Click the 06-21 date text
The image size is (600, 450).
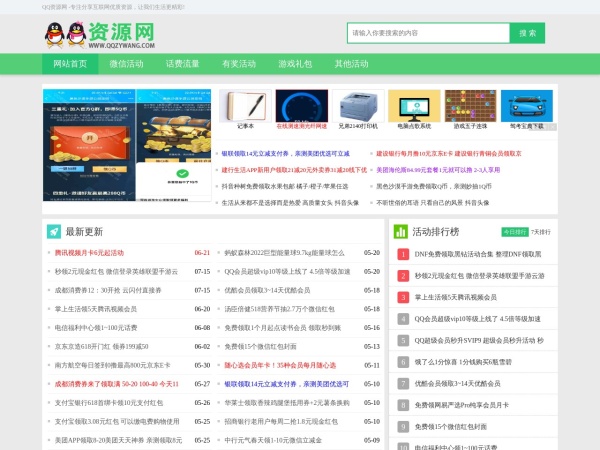(202, 253)
